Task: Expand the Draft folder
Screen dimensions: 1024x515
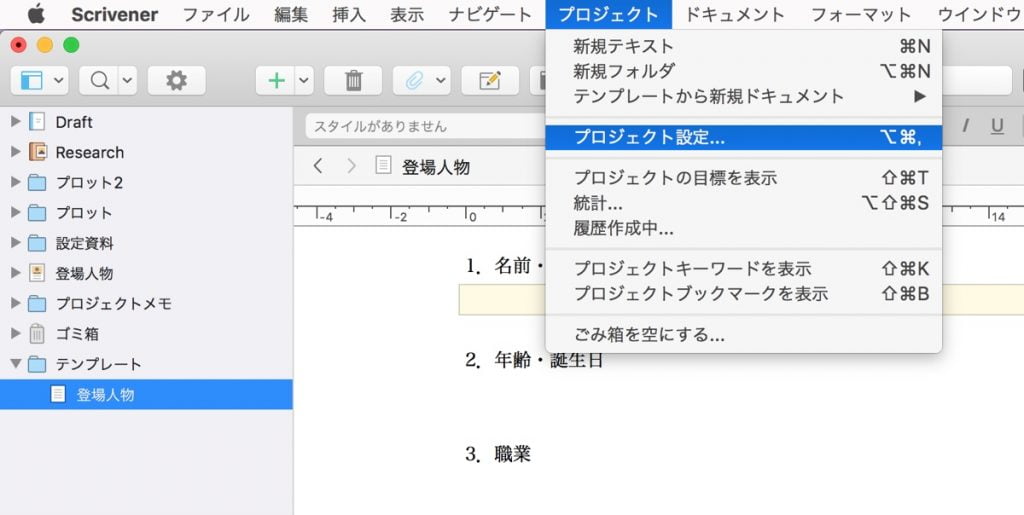Action: (x=16, y=121)
